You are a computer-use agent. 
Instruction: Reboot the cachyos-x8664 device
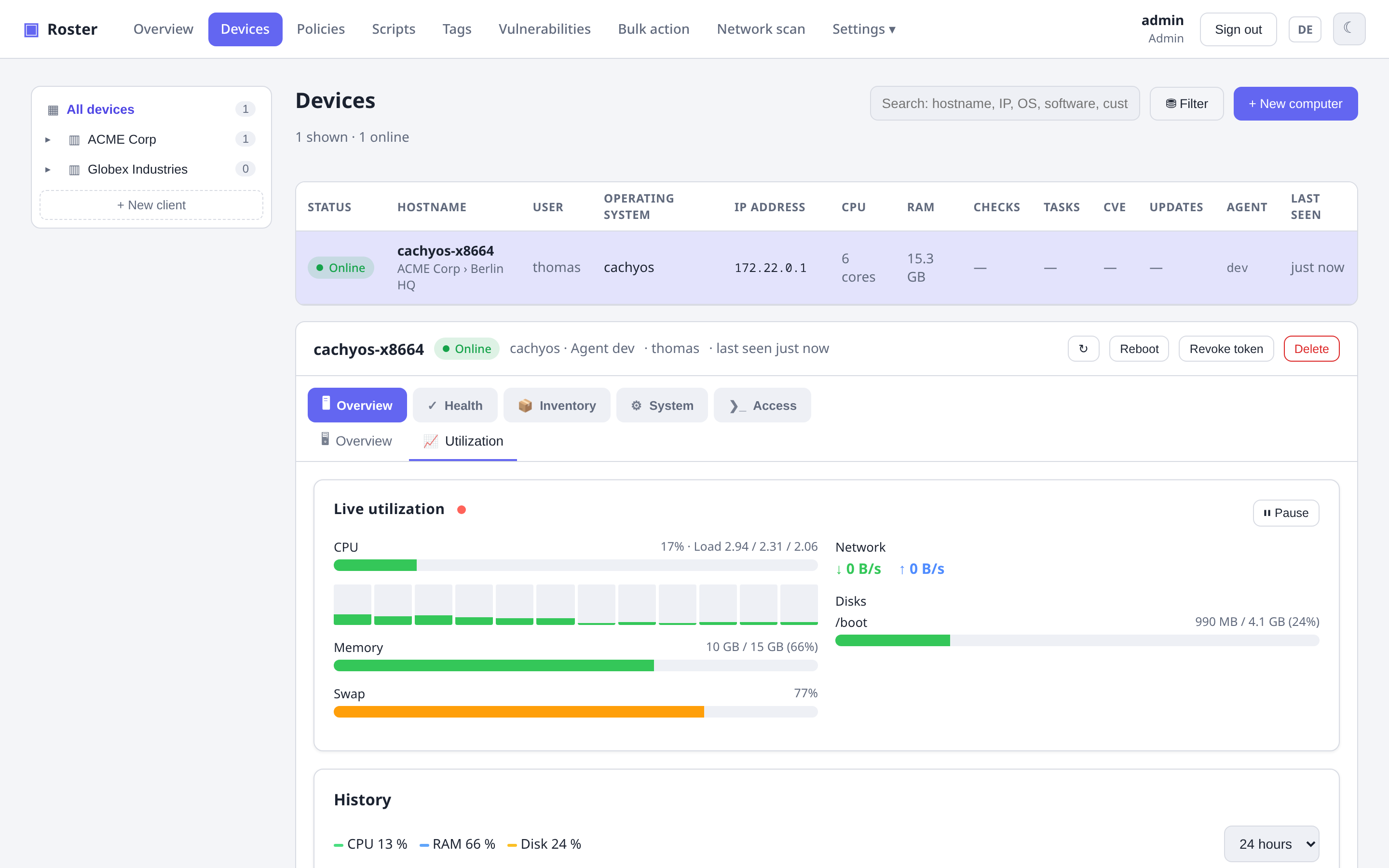[1139, 349]
